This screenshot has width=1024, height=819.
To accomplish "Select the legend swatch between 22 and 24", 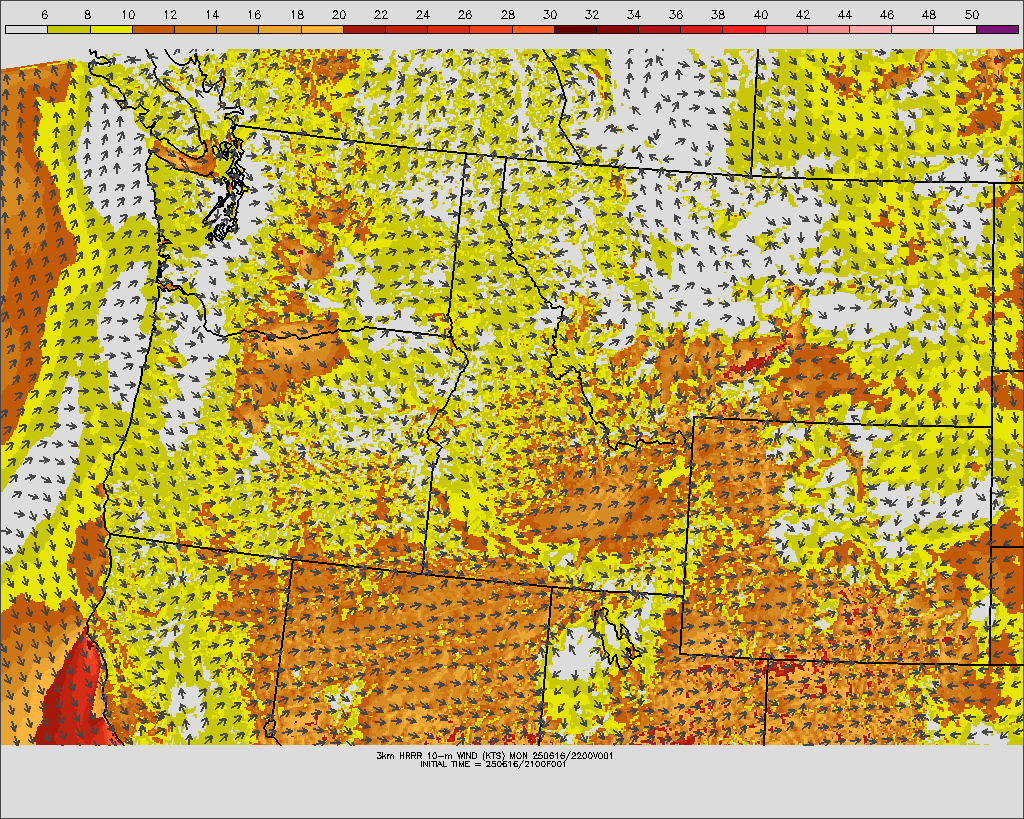I will (406, 29).
